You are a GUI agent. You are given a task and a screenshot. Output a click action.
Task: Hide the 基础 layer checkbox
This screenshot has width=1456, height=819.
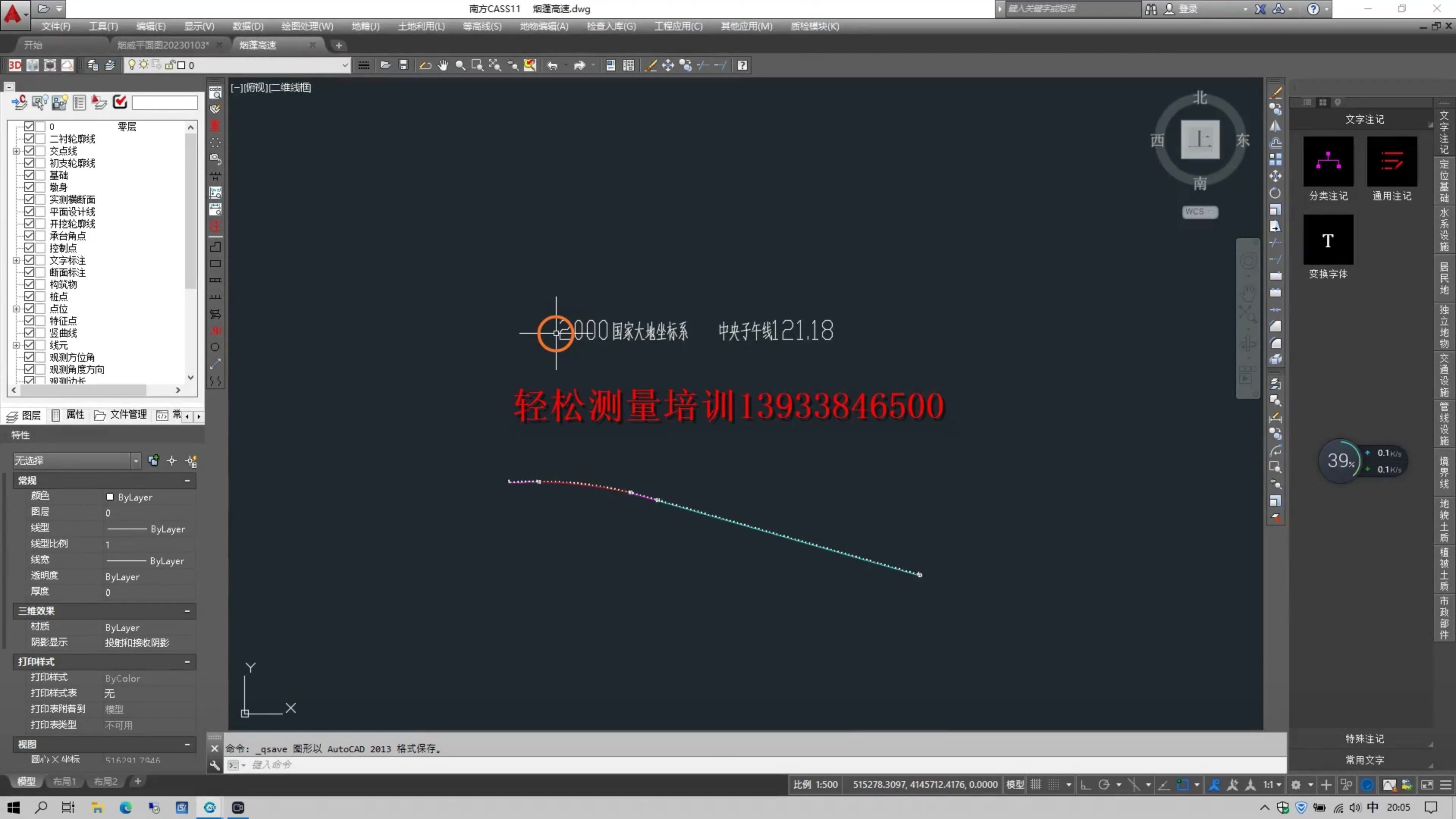[30, 175]
